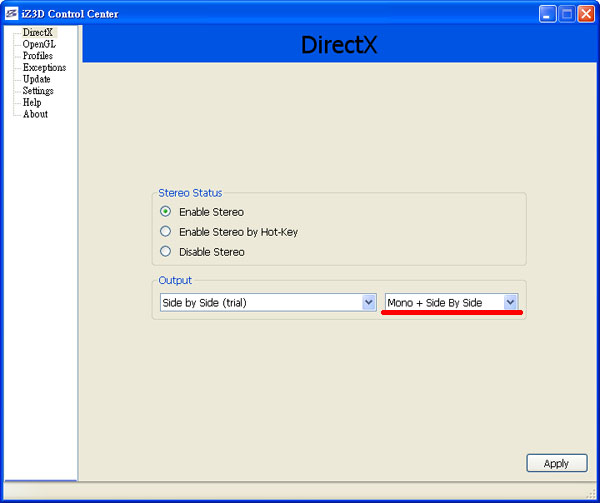Click the Stereo Status group label

190,193
